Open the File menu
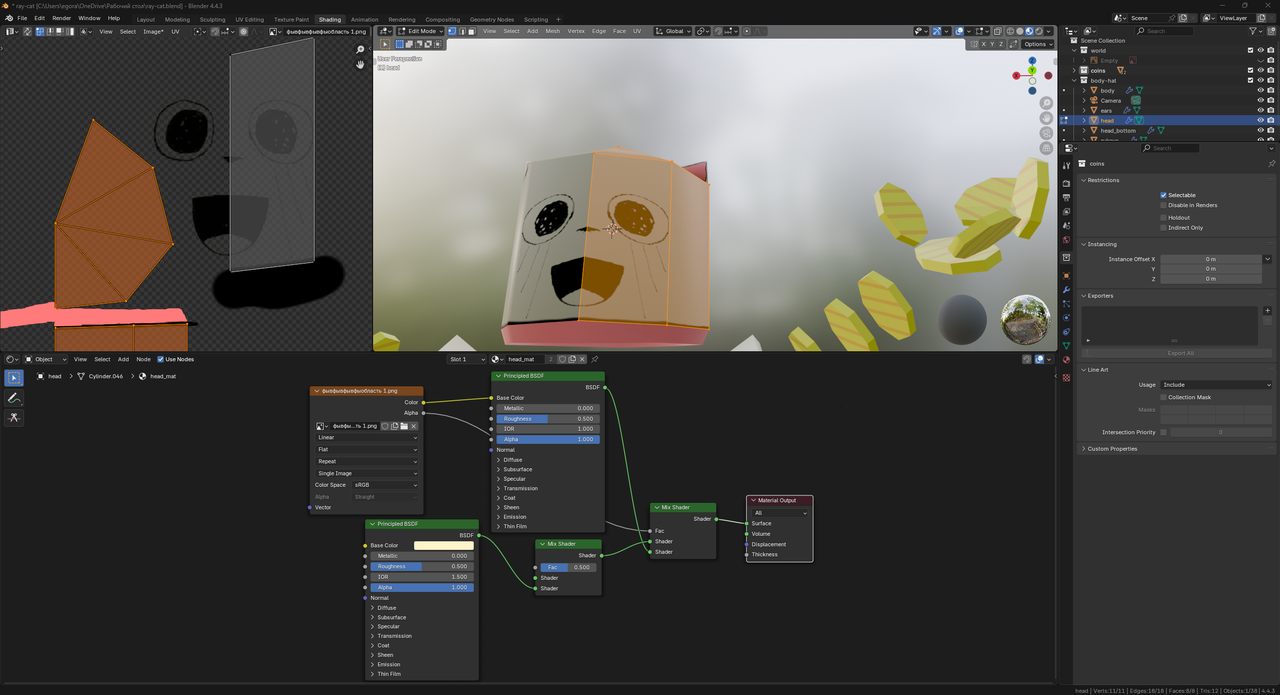Image resolution: width=1280 pixels, height=695 pixels. [x=22, y=18]
